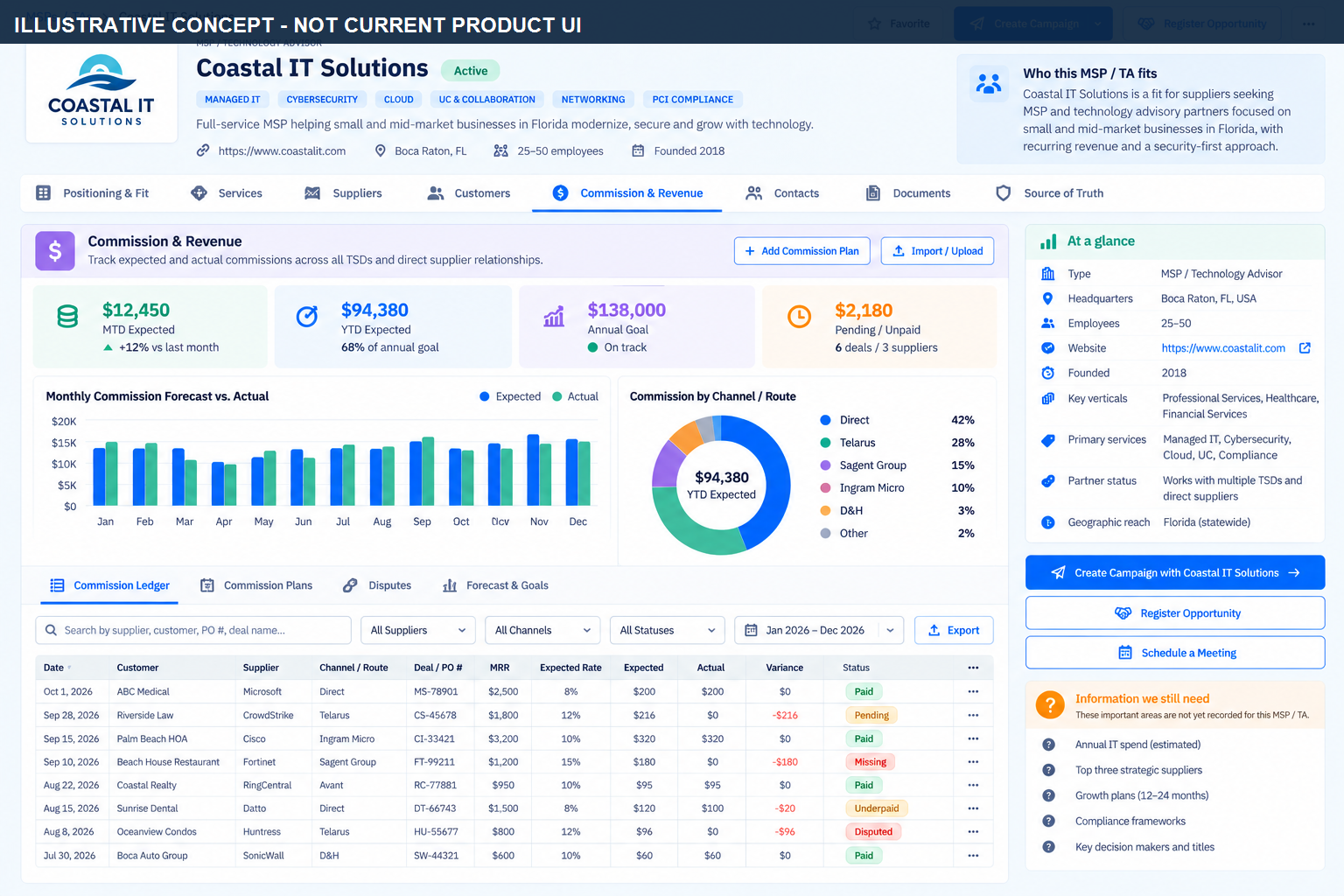Click Add Commission Plan button
The image size is (1344, 896).
click(x=802, y=251)
